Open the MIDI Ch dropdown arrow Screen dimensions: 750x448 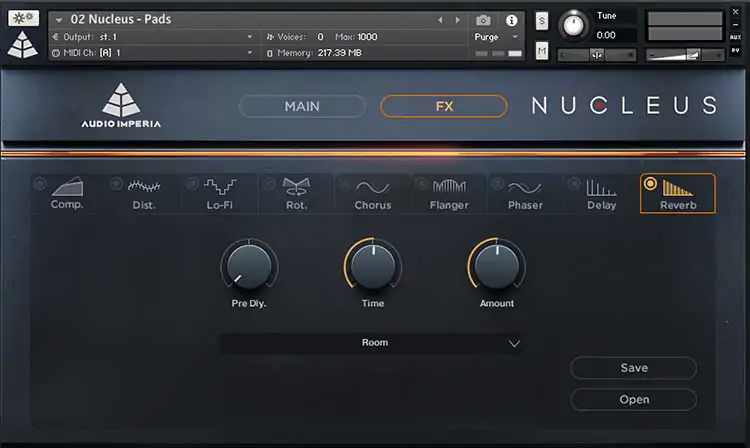click(x=249, y=53)
